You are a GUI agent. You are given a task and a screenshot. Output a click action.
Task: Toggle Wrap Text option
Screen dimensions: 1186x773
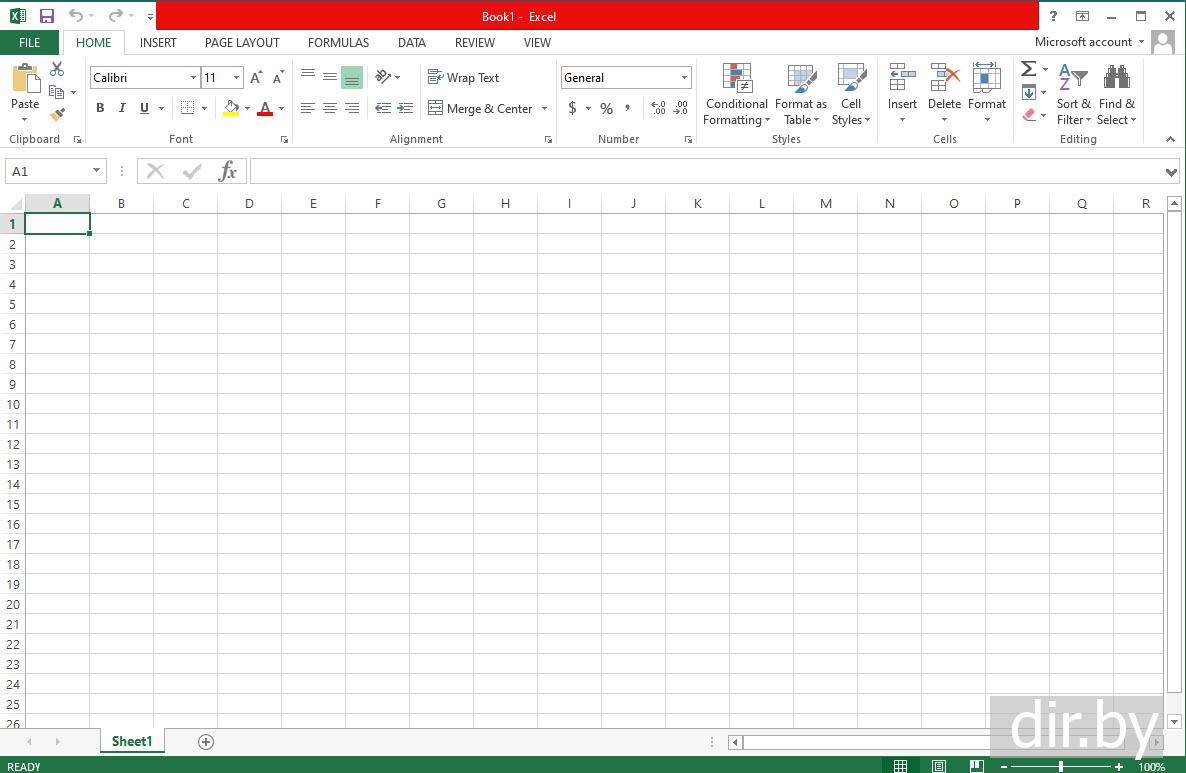point(463,78)
